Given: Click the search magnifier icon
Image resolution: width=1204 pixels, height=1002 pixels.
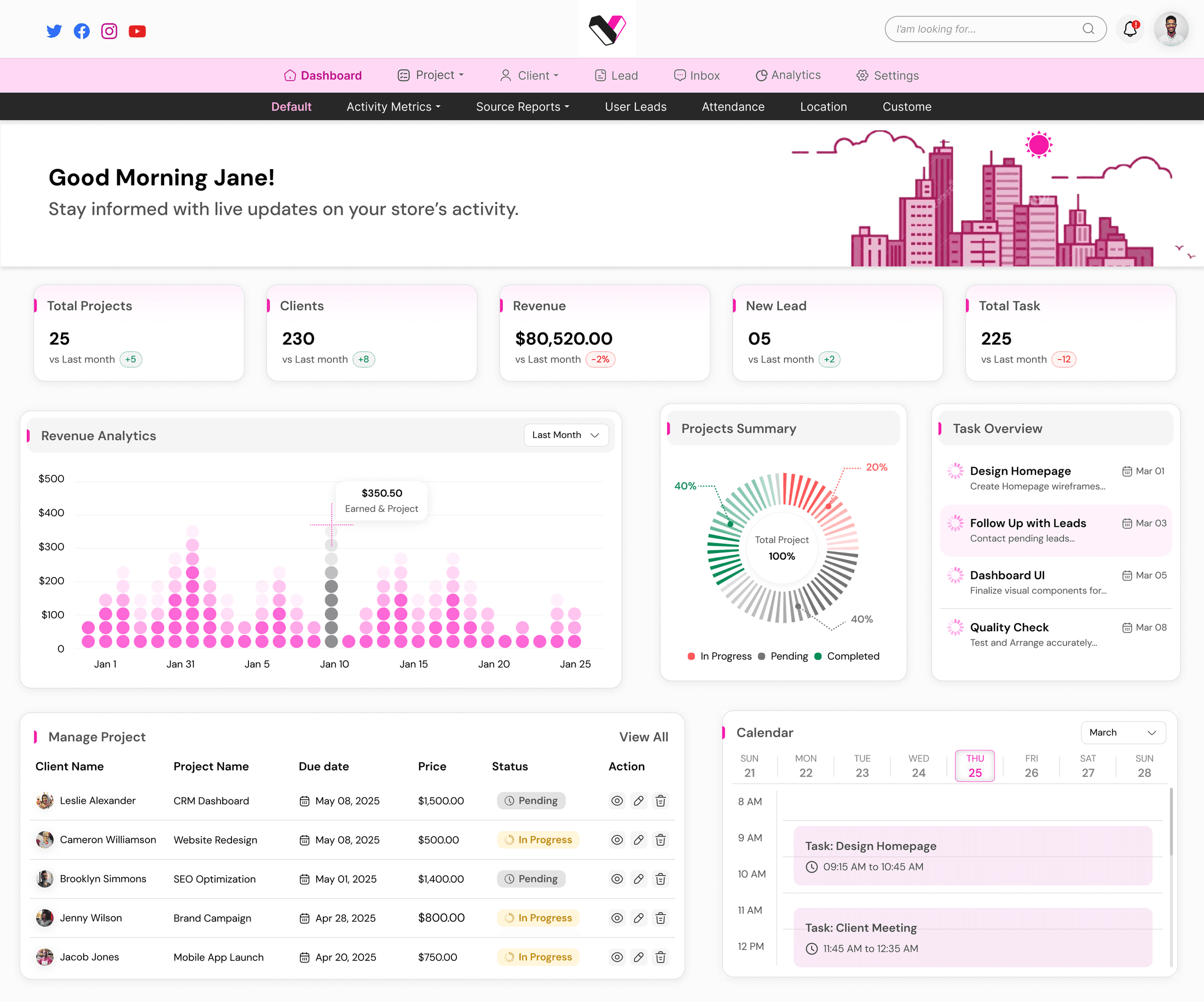Looking at the screenshot, I should (x=1087, y=28).
